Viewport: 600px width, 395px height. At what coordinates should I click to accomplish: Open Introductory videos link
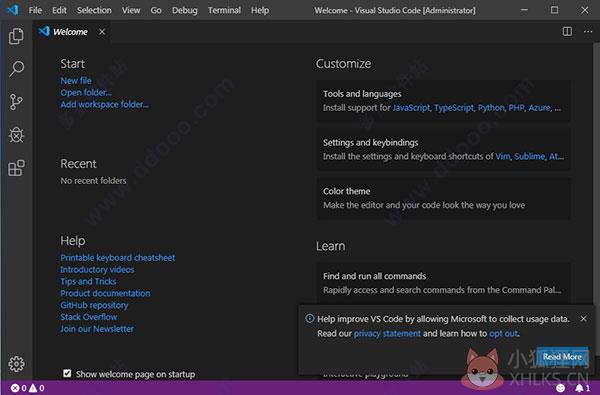(x=97, y=269)
